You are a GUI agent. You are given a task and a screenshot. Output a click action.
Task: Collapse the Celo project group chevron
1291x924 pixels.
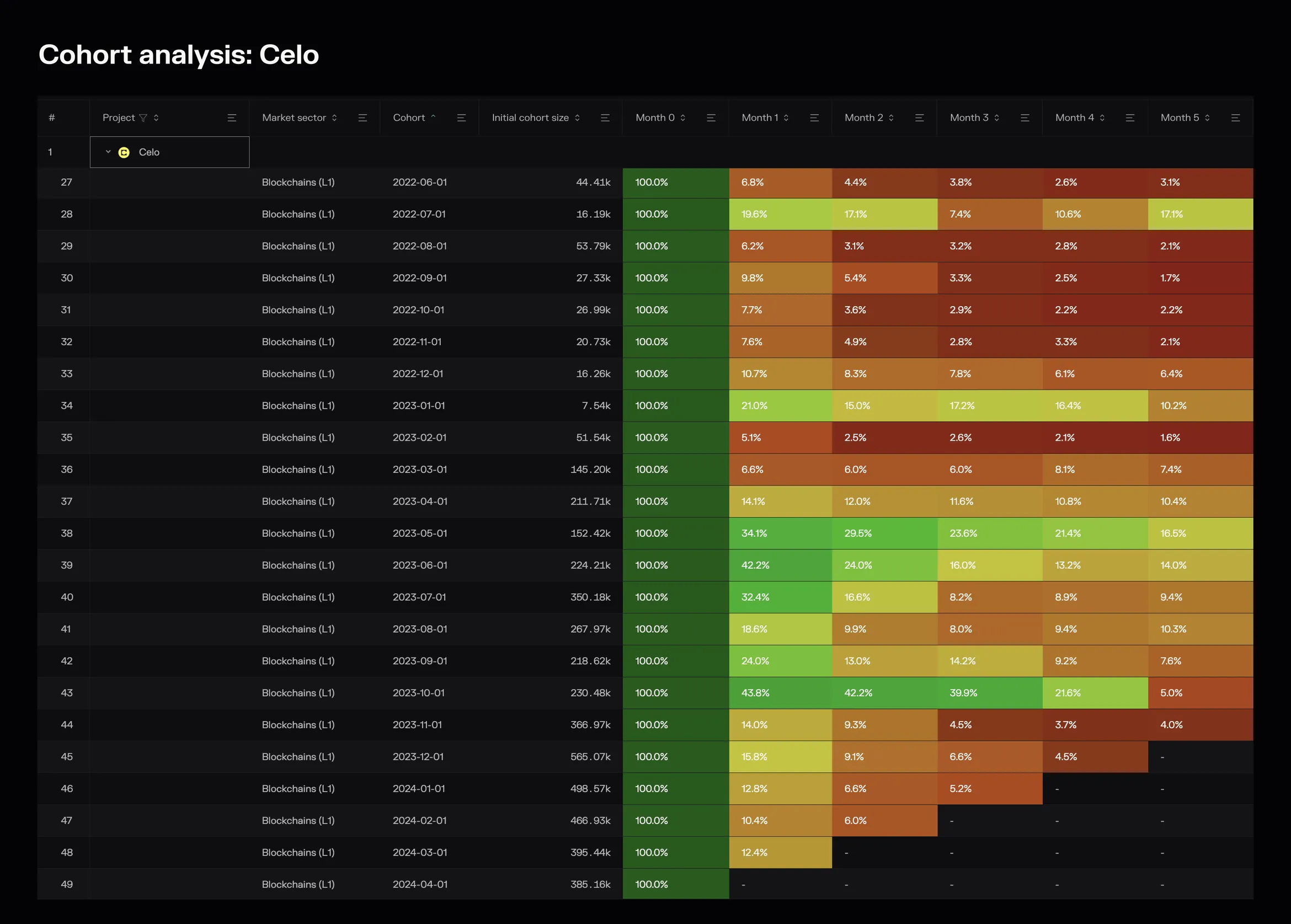[x=108, y=152]
